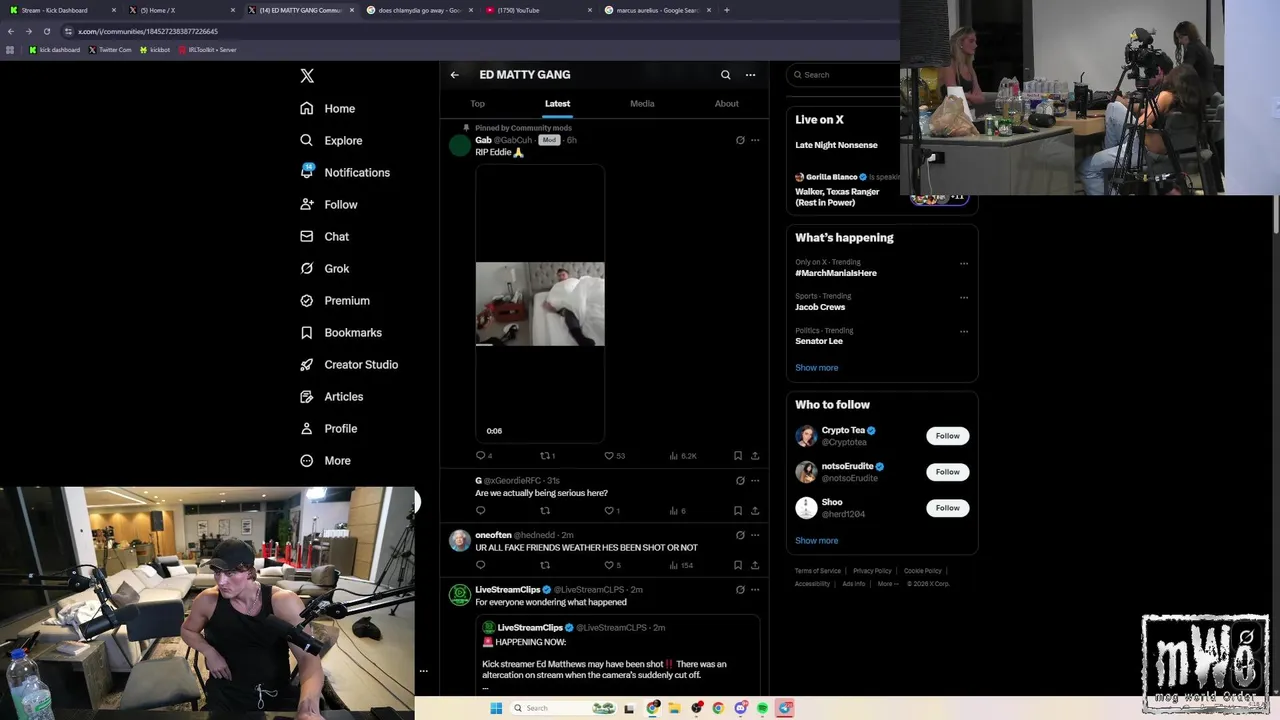
Task: Bookmark Gab's pinned post
Action: point(738,456)
